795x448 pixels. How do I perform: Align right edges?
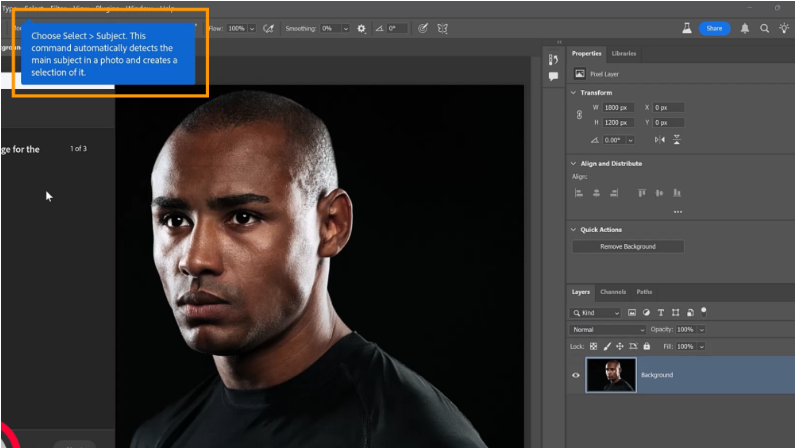pyautogui.click(x=614, y=193)
